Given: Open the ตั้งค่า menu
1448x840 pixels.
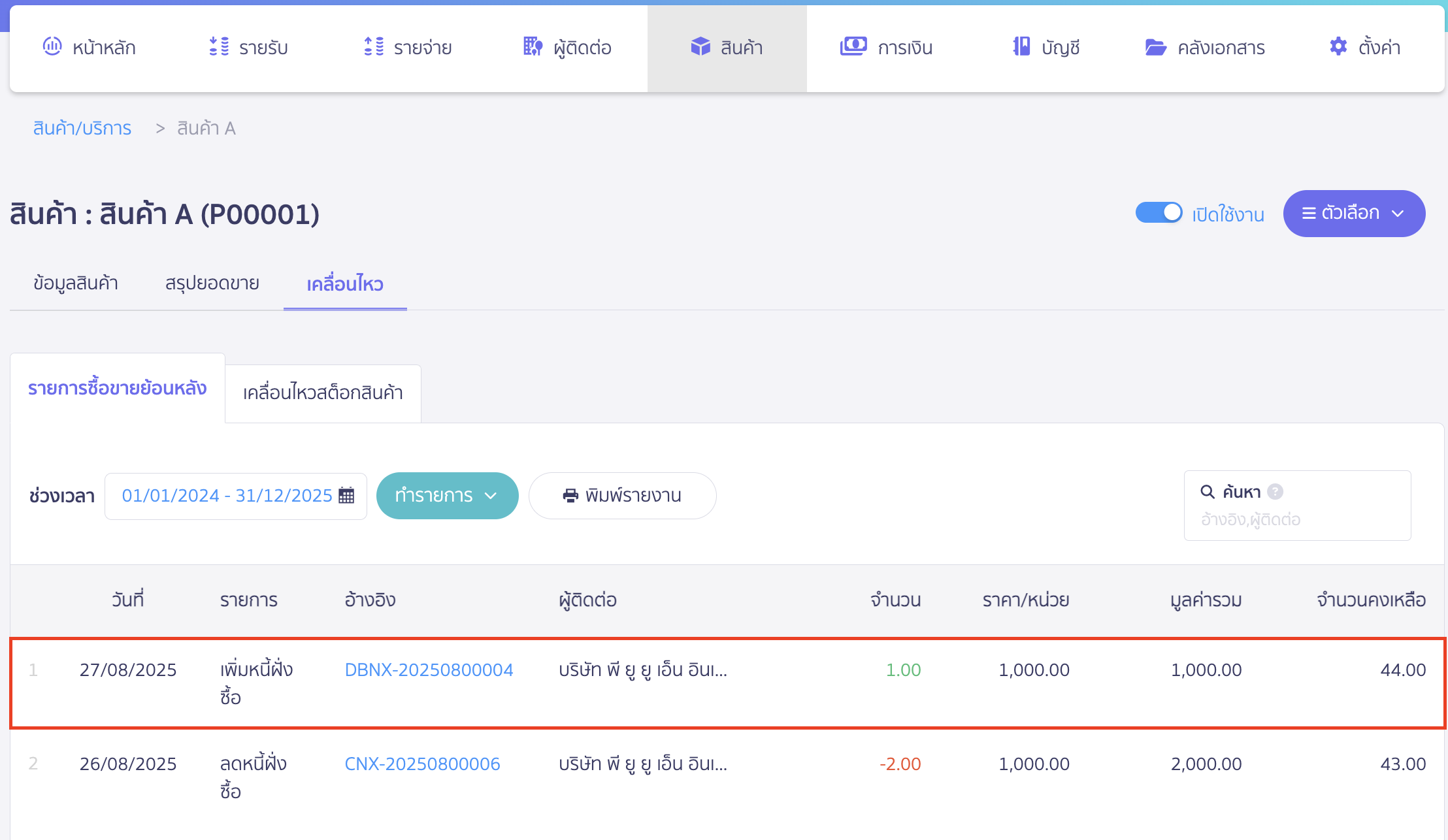Looking at the screenshot, I should click(x=1365, y=48).
